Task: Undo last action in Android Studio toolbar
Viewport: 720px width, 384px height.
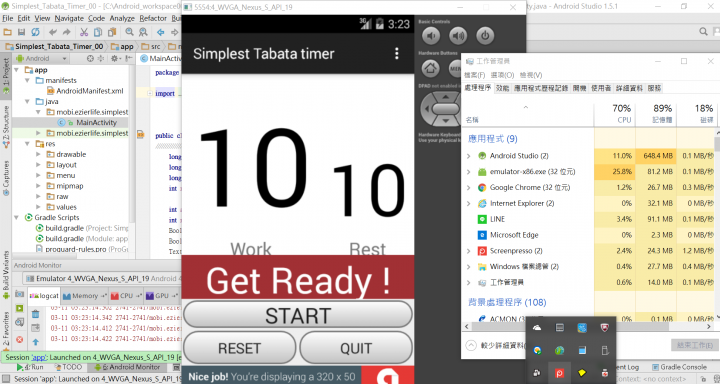Action: coord(53,32)
